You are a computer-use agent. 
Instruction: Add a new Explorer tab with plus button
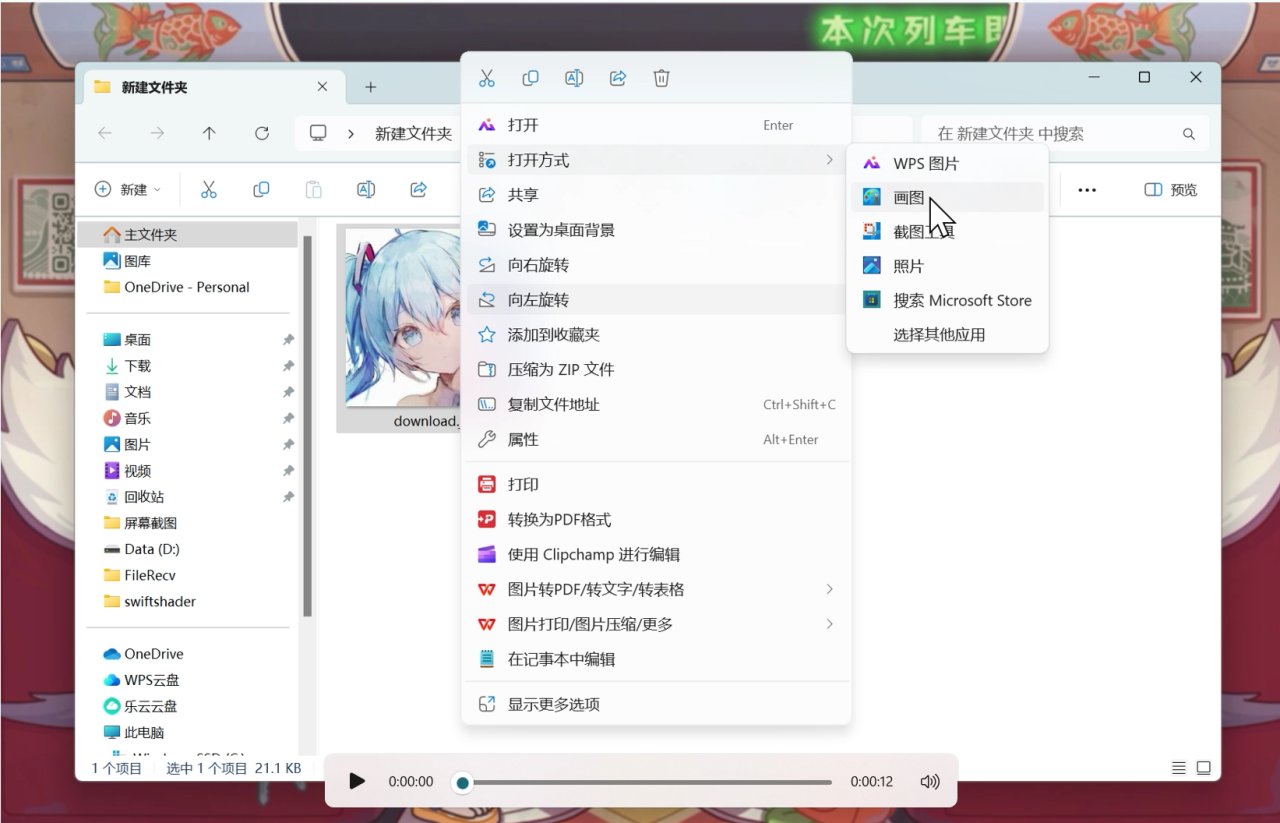click(370, 87)
